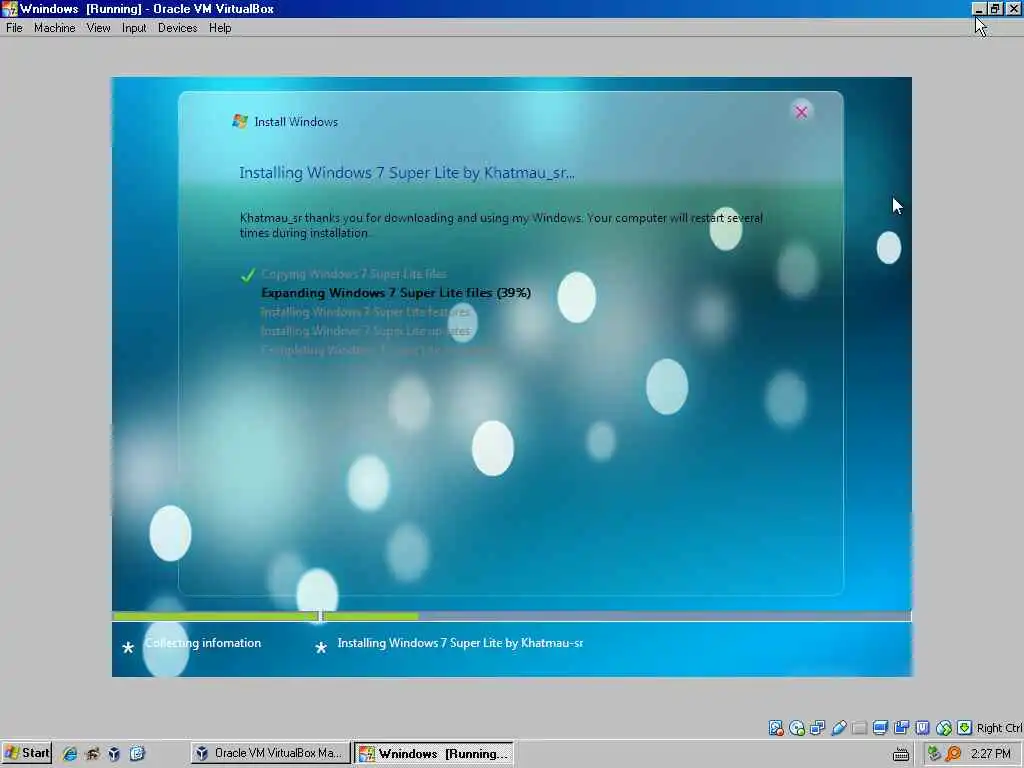Click the second quick launch icon
This screenshot has width=1024, height=768.
[92, 754]
